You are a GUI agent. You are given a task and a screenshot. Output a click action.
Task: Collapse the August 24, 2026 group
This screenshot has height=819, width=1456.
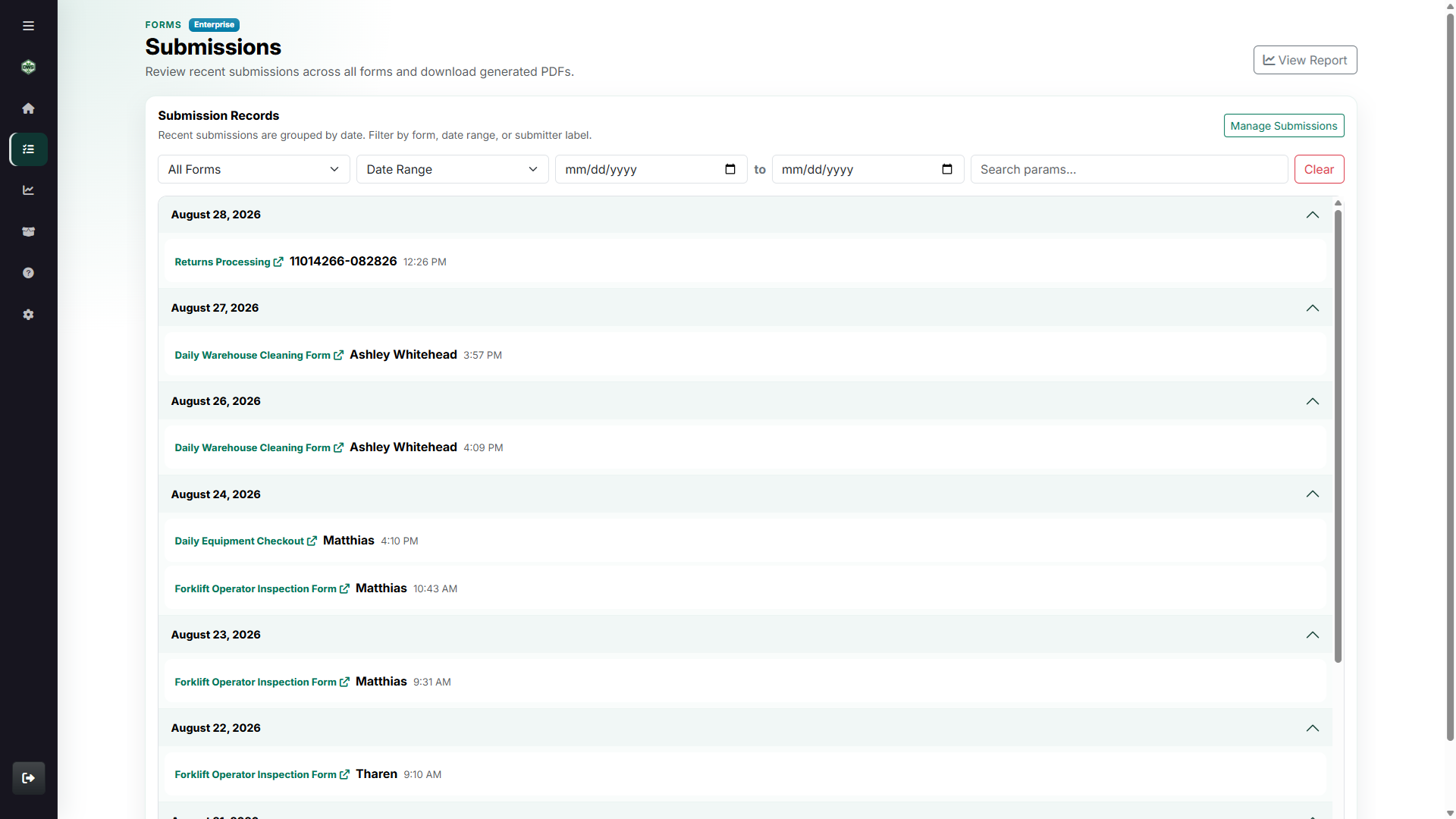pyautogui.click(x=1313, y=494)
